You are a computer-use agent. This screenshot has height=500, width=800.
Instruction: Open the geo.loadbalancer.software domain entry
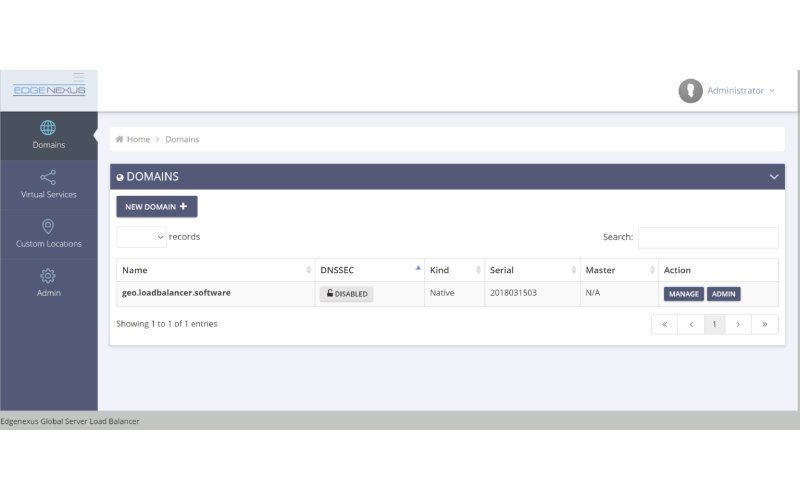coord(176,293)
